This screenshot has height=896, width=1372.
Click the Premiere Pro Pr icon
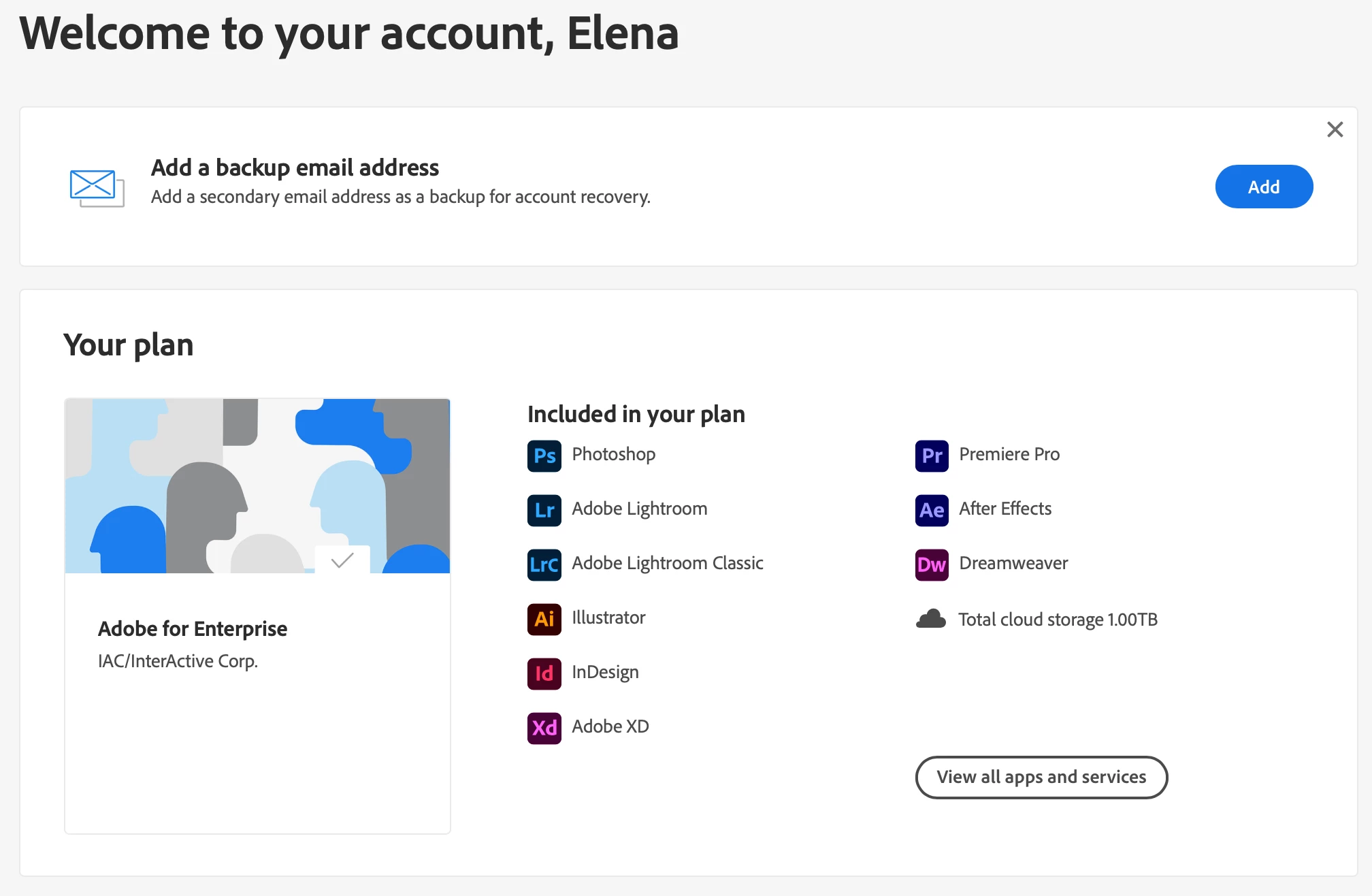pyautogui.click(x=932, y=455)
